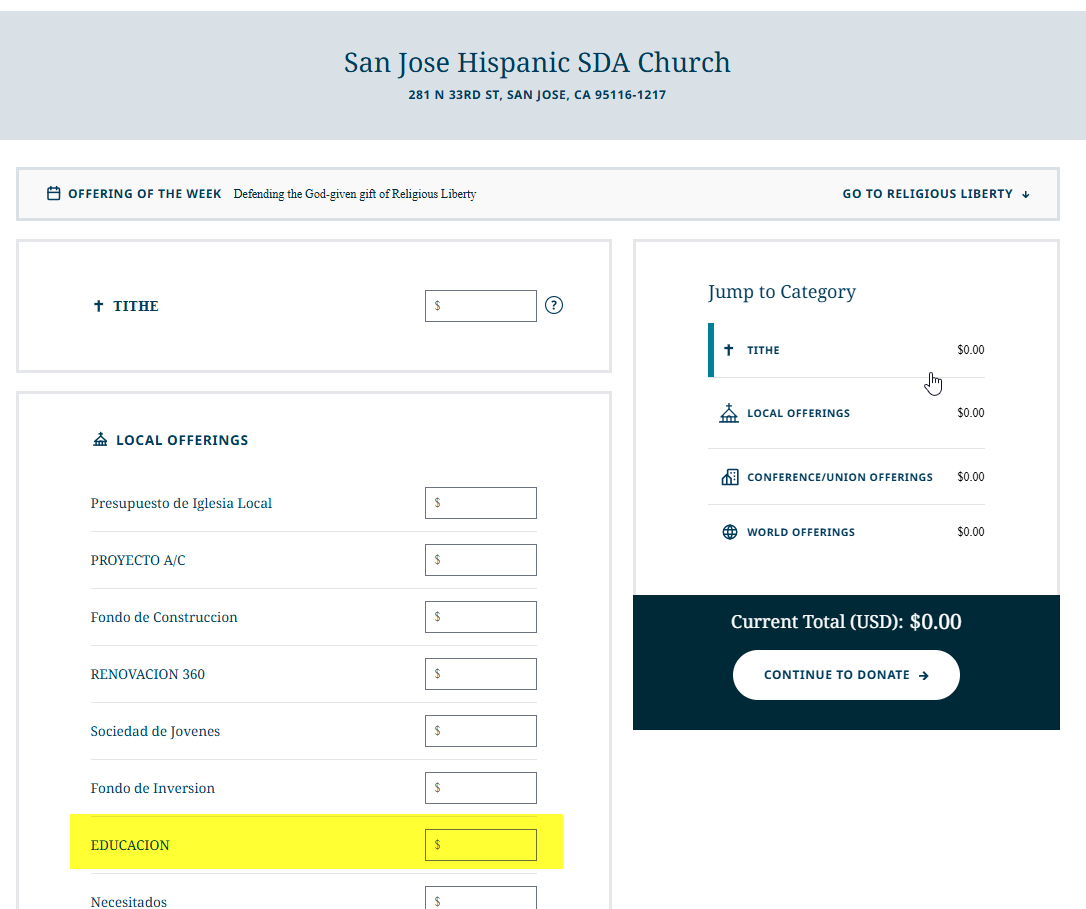Focus the RENOVACION 360 amount field
The width and height of the screenshot is (1086, 909).
[481, 673]
